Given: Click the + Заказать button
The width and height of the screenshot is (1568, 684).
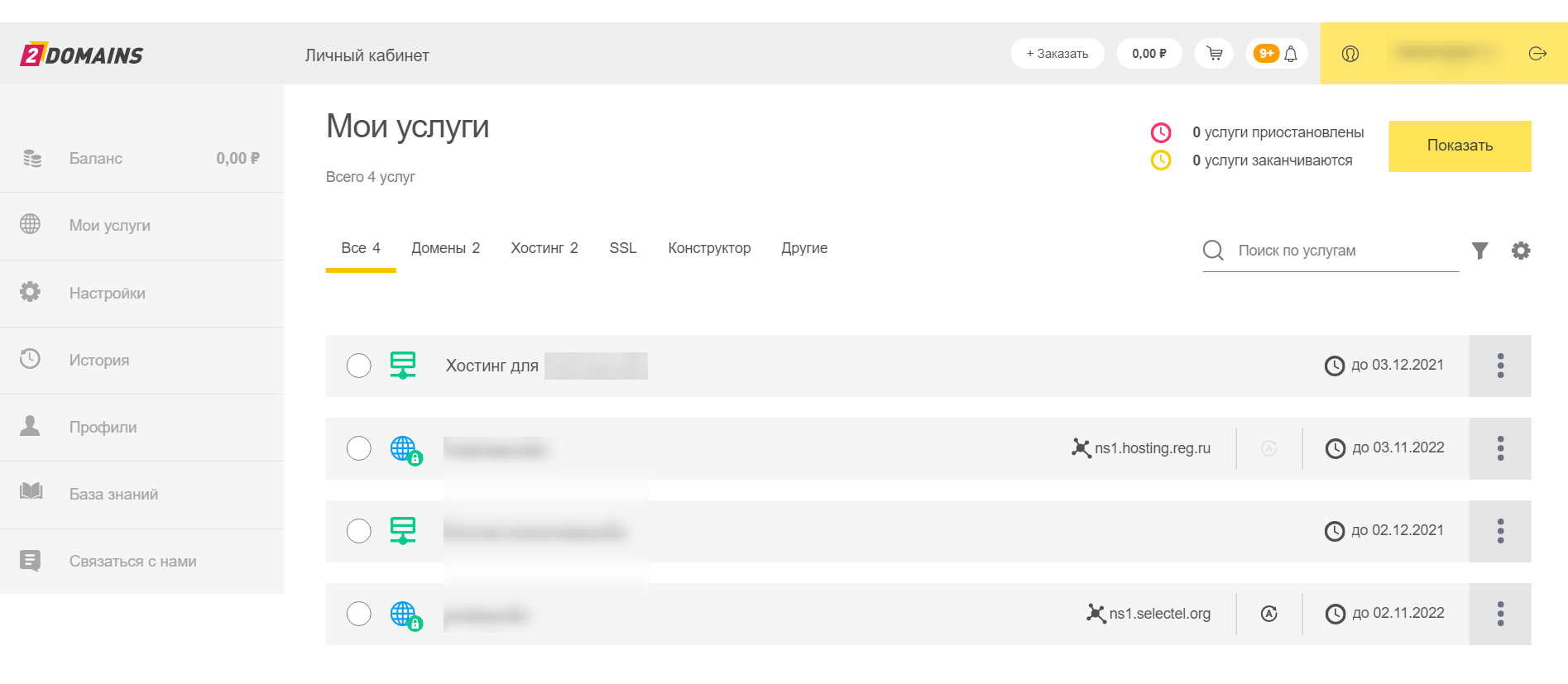Looking at the screenshot, I should click(x=1057, y=54).
